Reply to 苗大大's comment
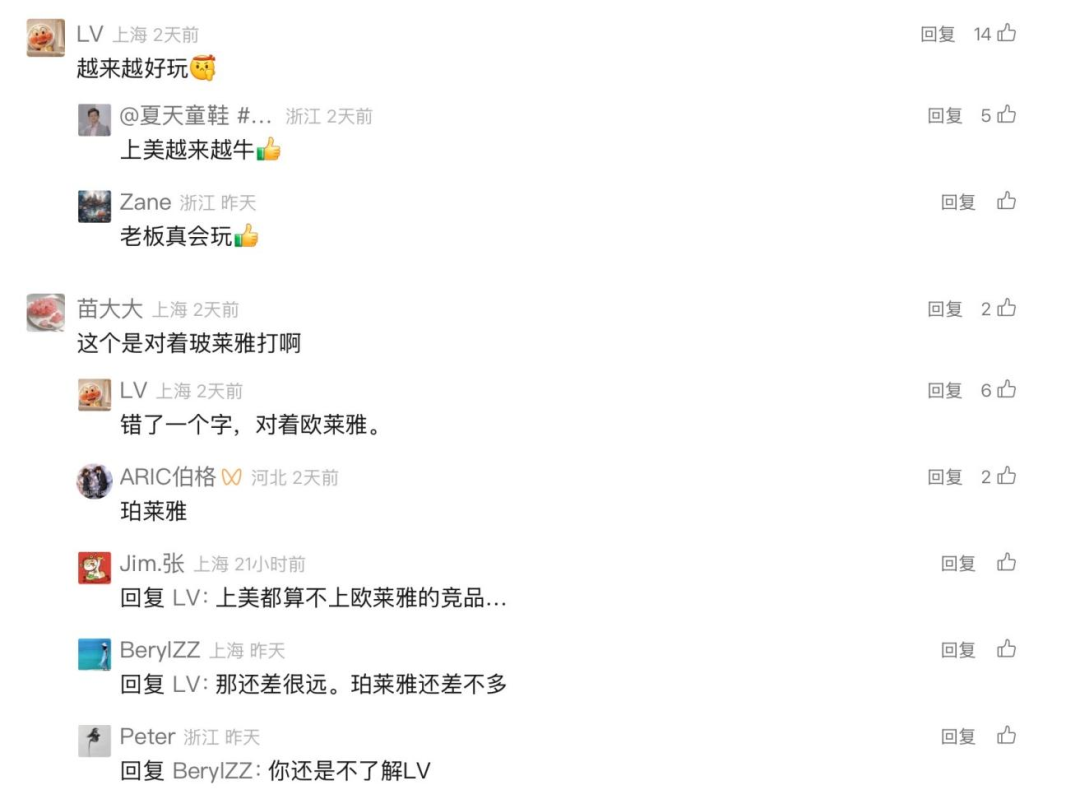Viewport: 1080px width, 799px height. [x=945, y=309]
